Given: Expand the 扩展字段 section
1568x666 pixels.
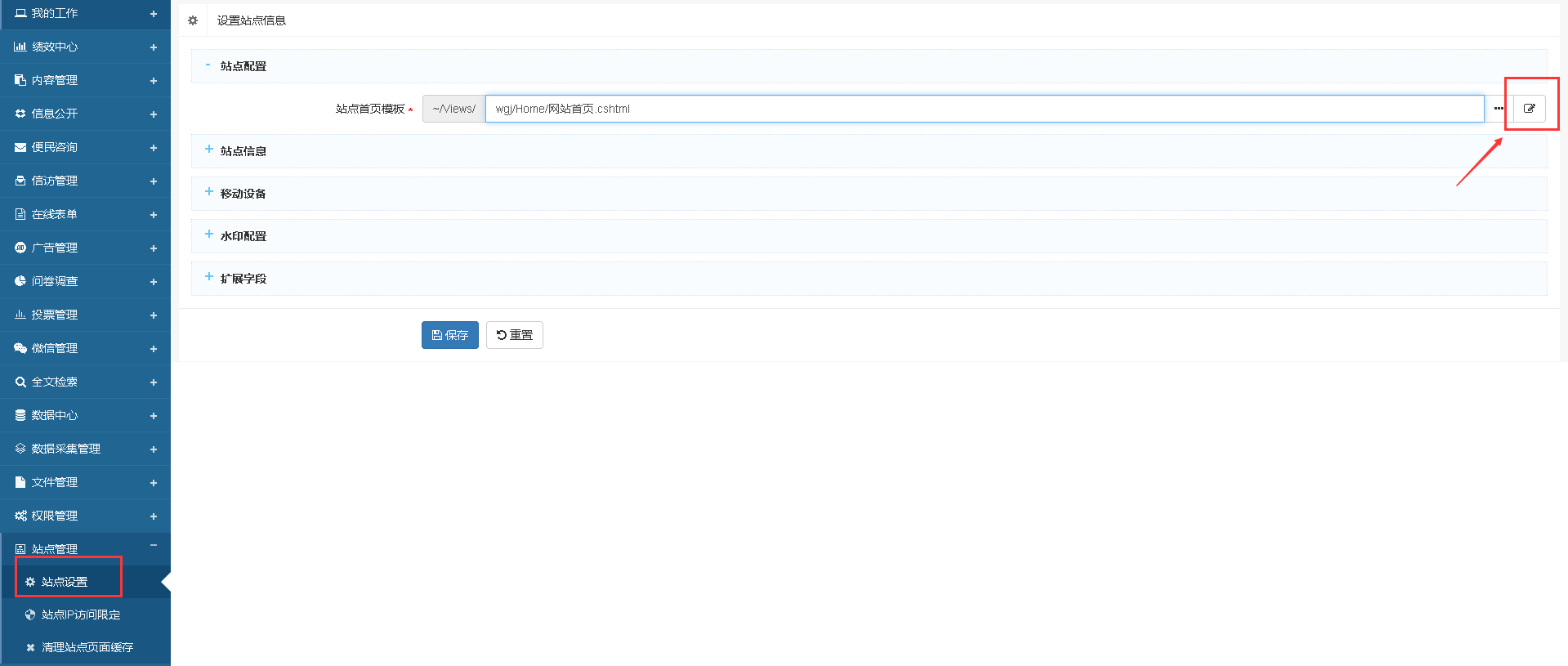Looking at the screenshot, I should point(243,279).
